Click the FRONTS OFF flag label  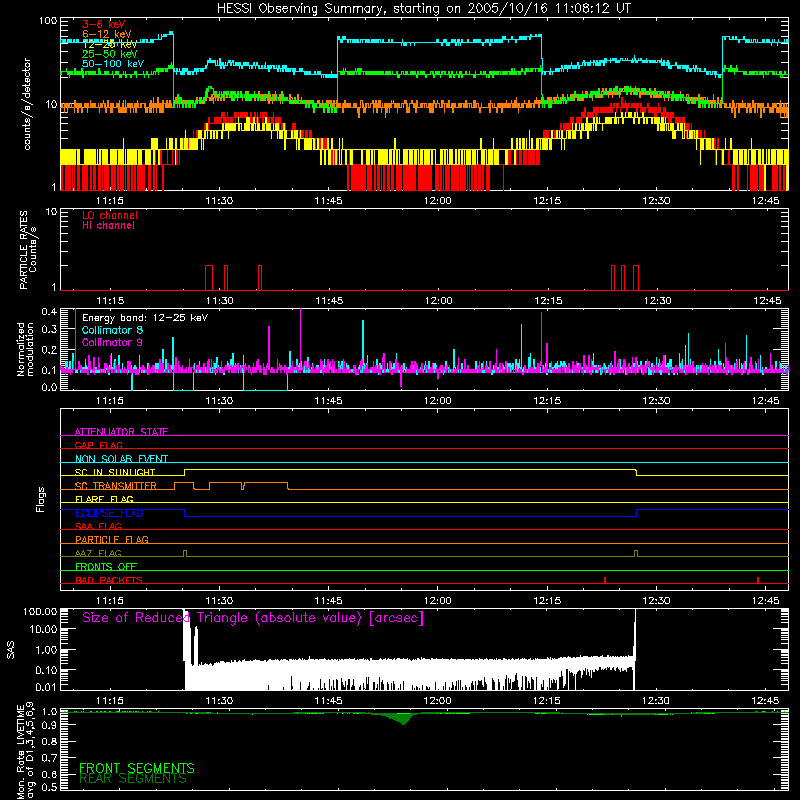coord(106,566)
